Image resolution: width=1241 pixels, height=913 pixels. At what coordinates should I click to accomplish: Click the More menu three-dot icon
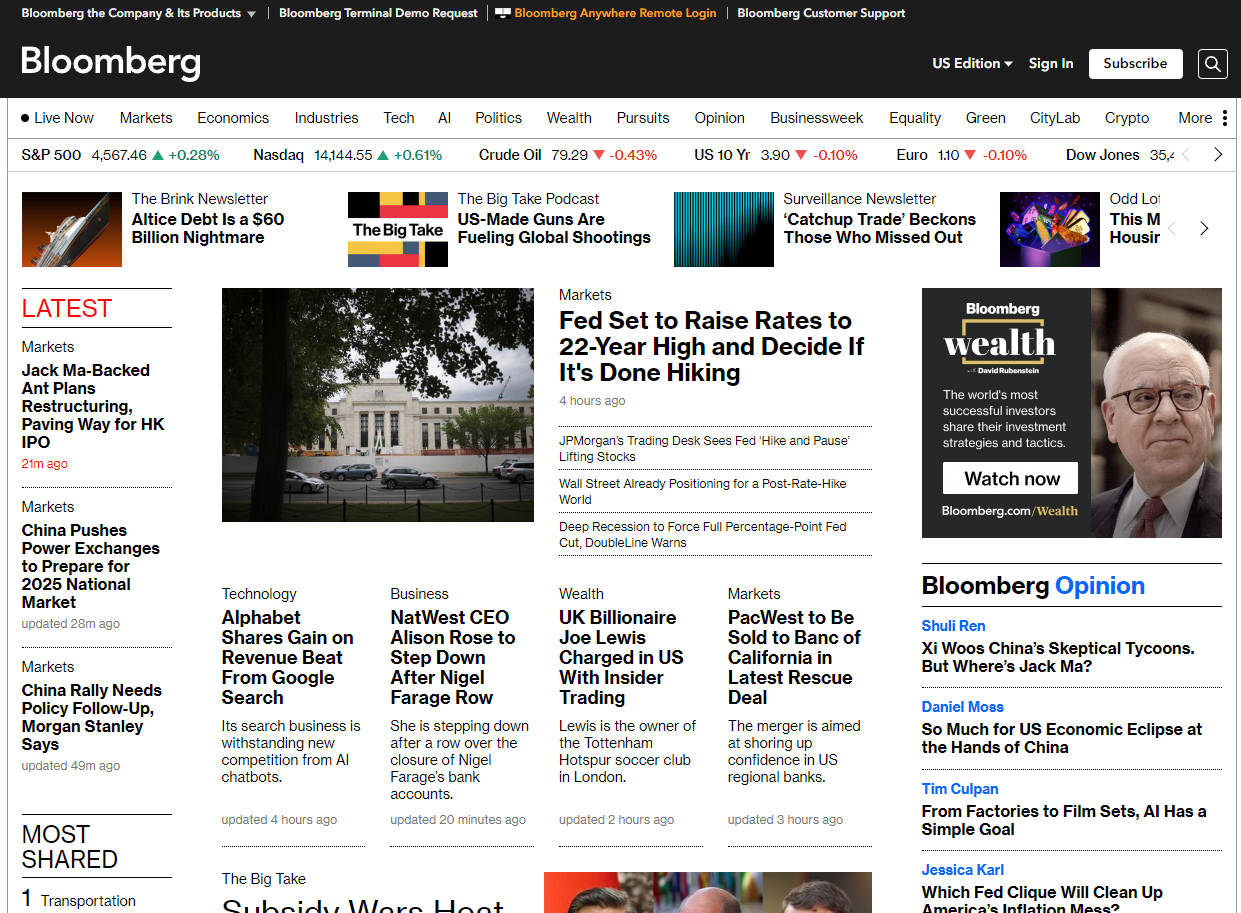(x=1224, y=118)
